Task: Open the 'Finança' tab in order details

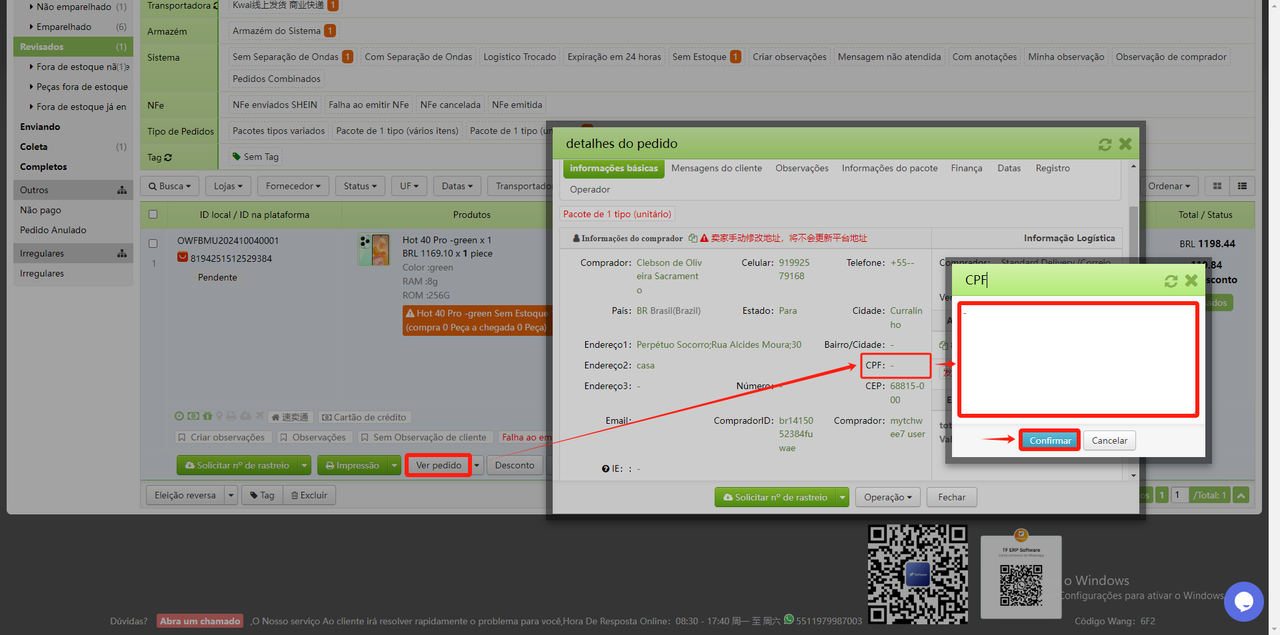Action: coord(966,168)
